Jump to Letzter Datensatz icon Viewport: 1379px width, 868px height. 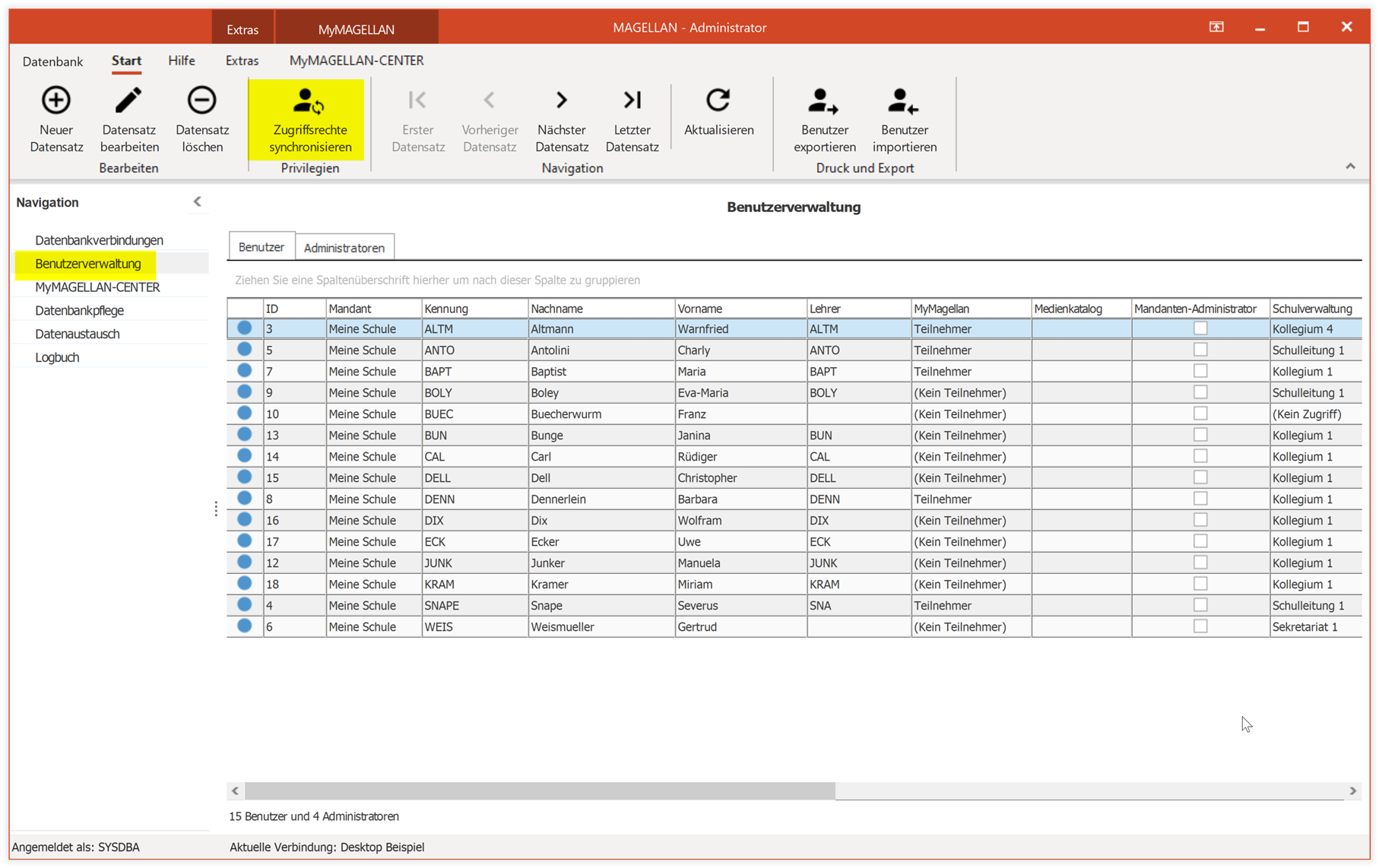tap(632, 100)
